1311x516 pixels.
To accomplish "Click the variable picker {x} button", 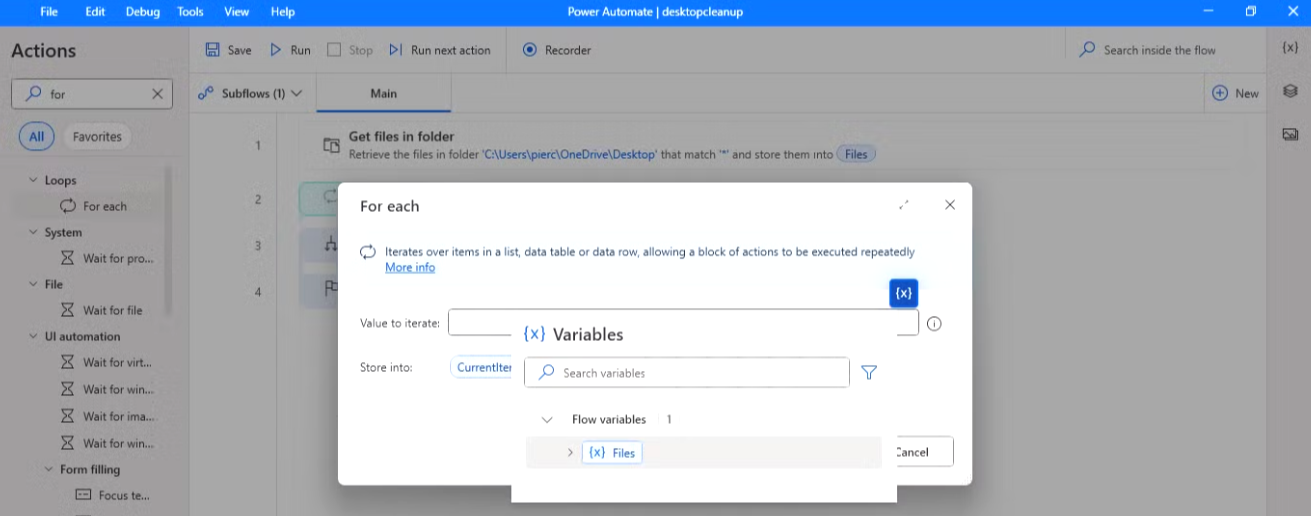I will [904, 293].
